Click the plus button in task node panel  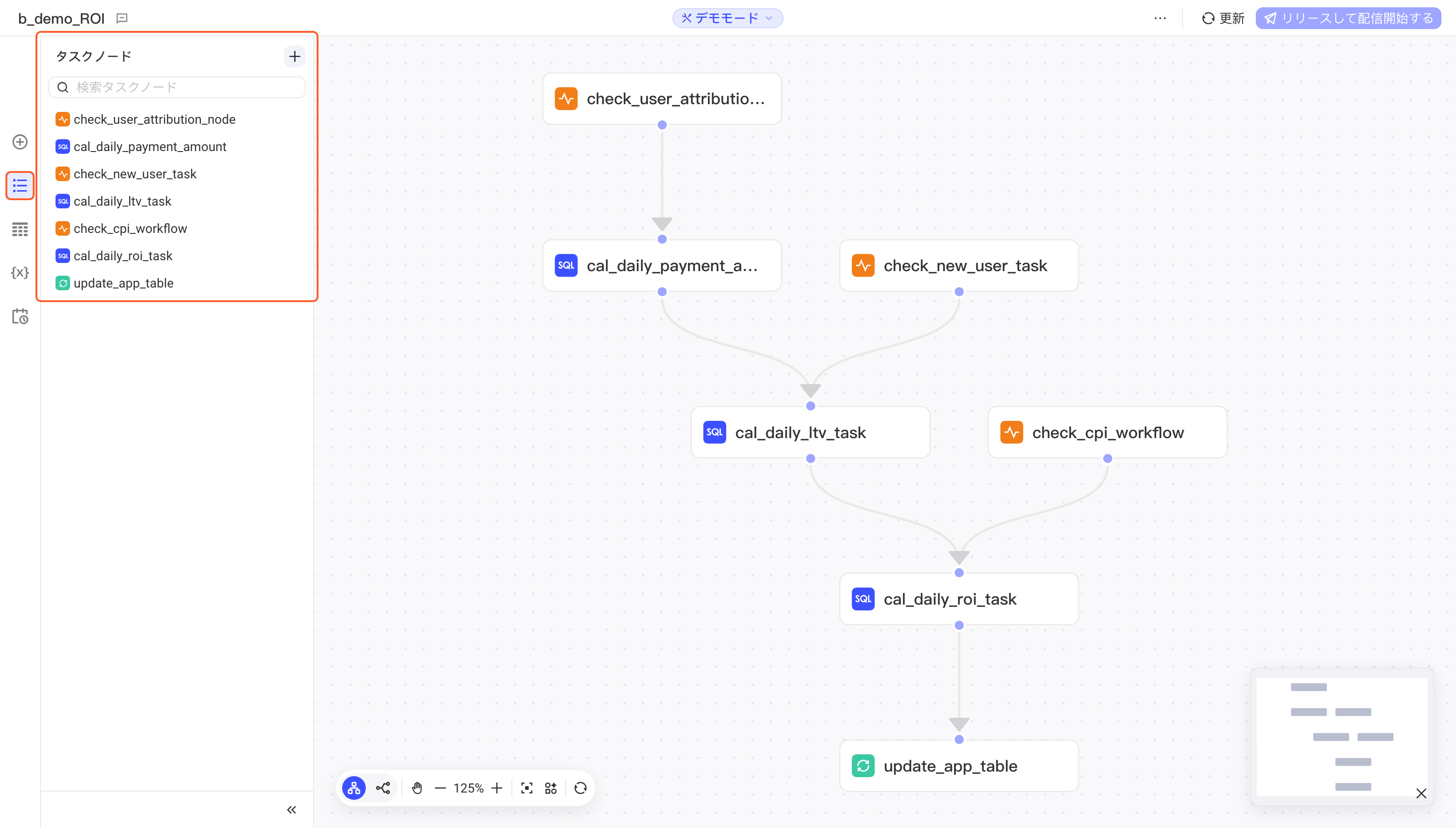tap(295, 56)
